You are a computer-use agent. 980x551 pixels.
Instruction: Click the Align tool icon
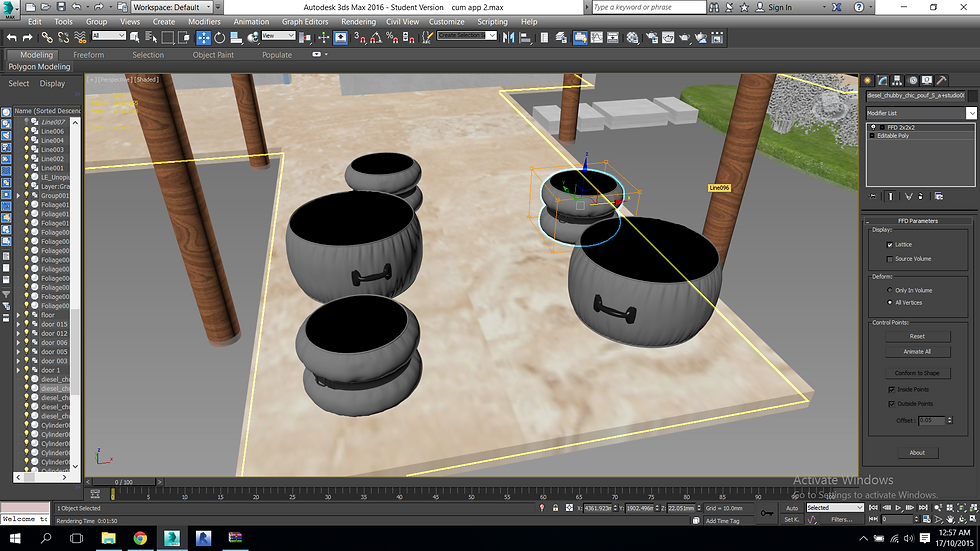coord(525,38)
